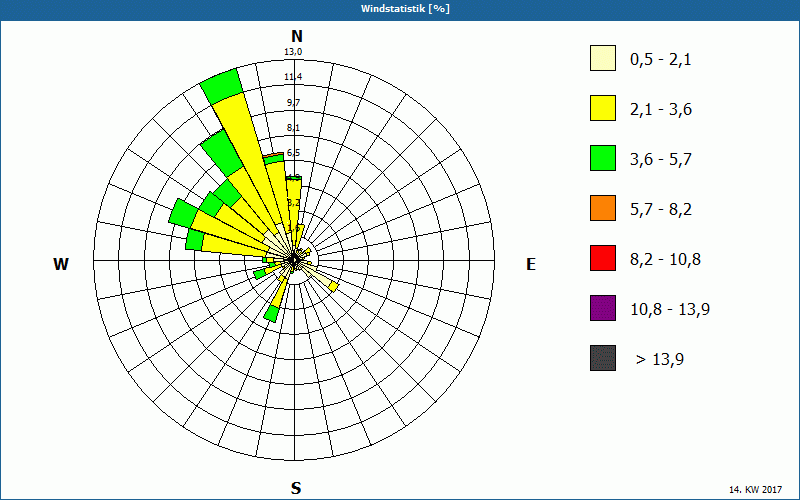Click the small yellow southeast wind bar tip
Screen dimensions: 800x500
pos(334,287)
